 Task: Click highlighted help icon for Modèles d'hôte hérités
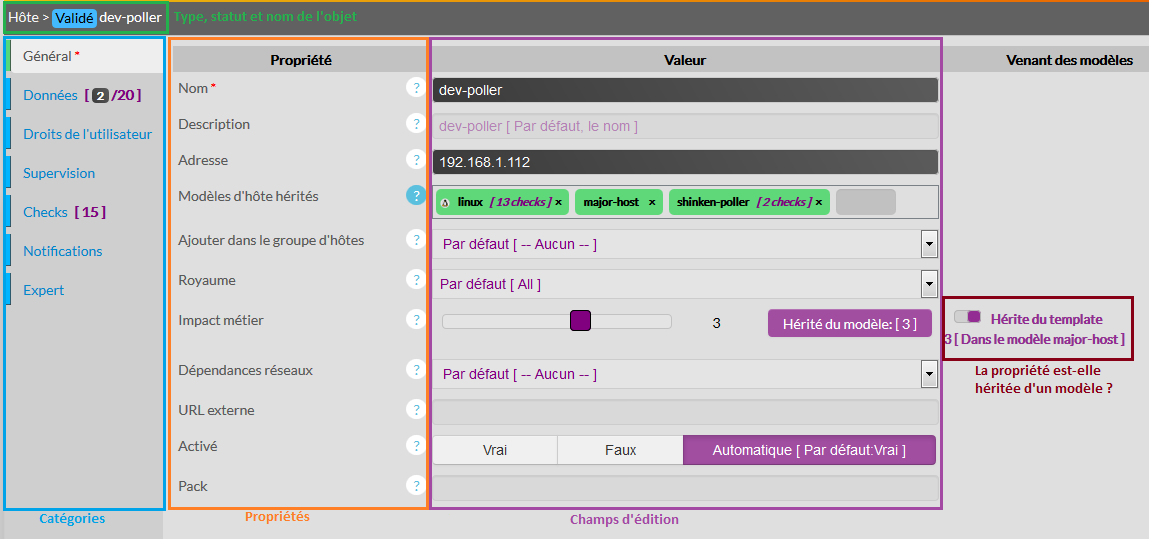pyautogui.click(x=415, y=196)
